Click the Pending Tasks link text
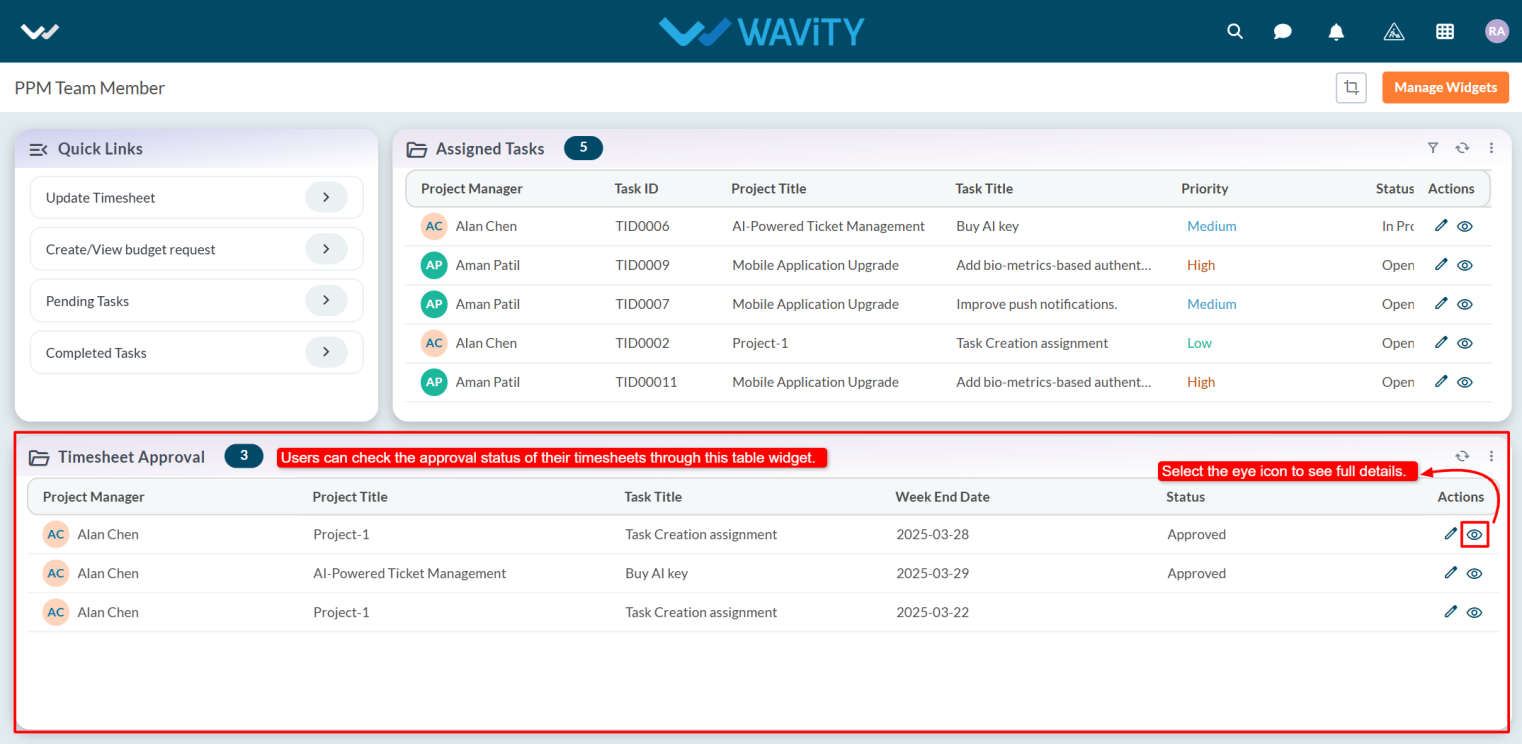 (87, 301)
